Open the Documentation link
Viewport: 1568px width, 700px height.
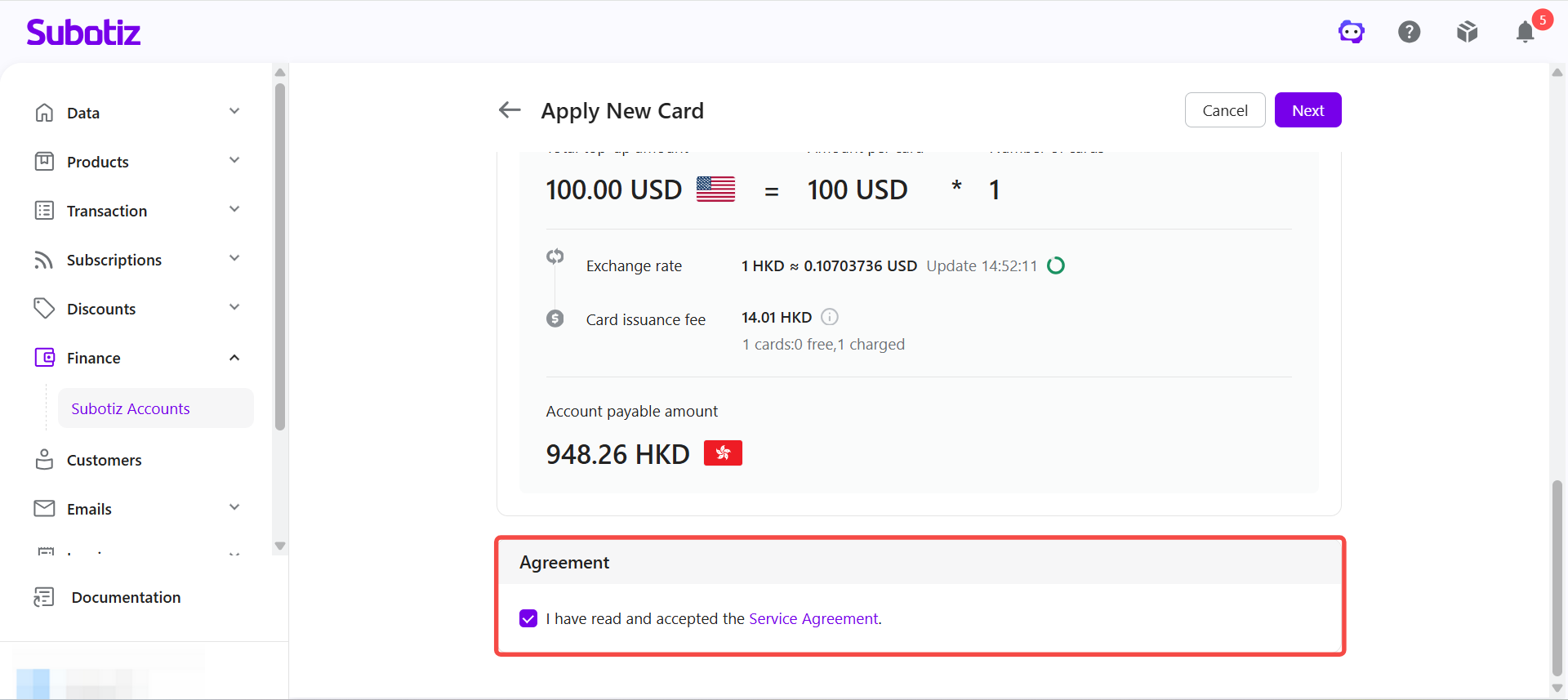(x=126, y=597)
